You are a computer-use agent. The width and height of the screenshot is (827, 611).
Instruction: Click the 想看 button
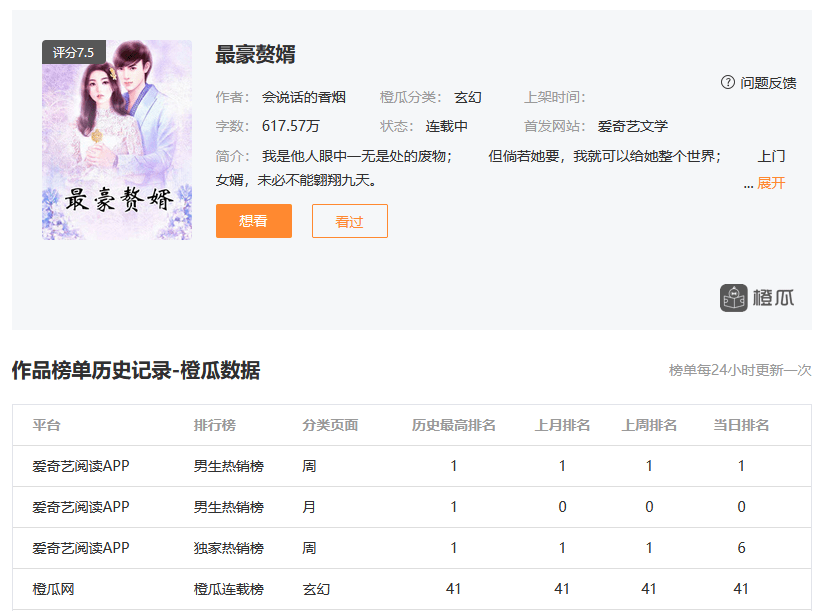pyautogui.click(x=254, y=221)
